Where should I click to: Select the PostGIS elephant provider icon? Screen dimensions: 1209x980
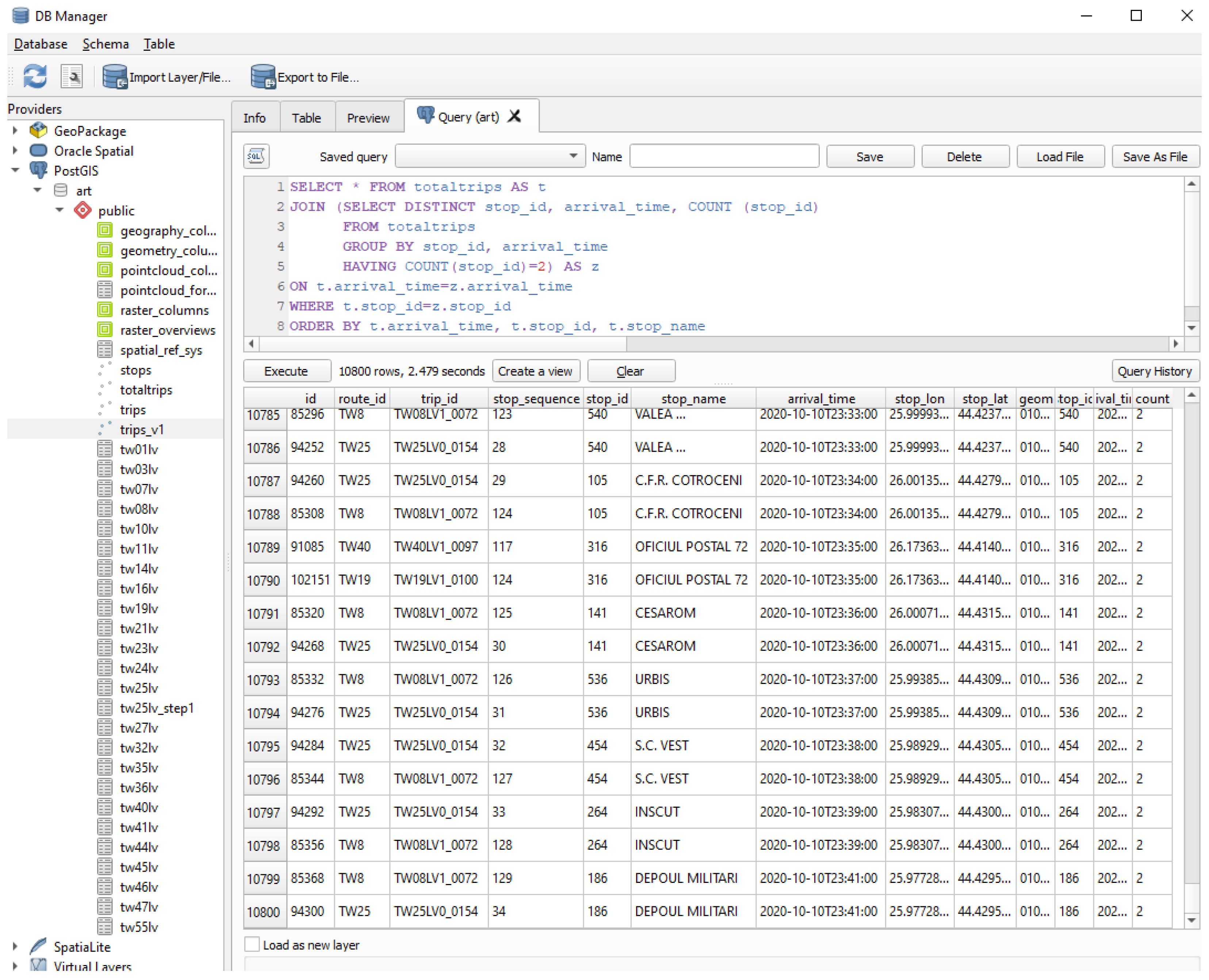pyautogui.click(x=38, y=170)
